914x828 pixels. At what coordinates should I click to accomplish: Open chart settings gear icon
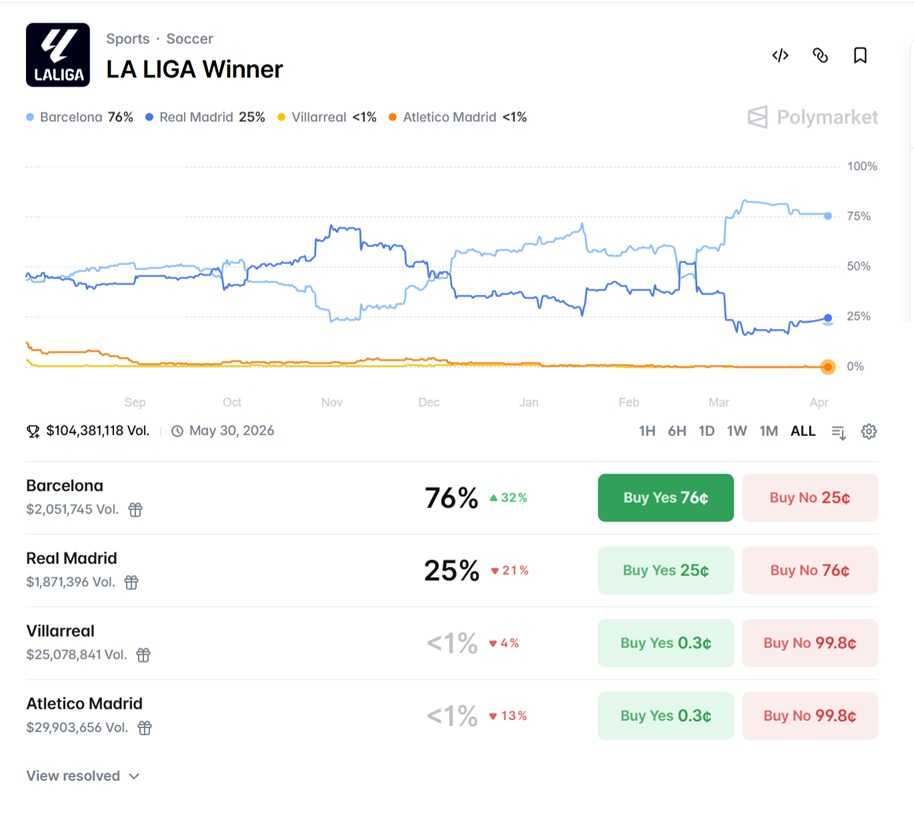click(869, 431)
